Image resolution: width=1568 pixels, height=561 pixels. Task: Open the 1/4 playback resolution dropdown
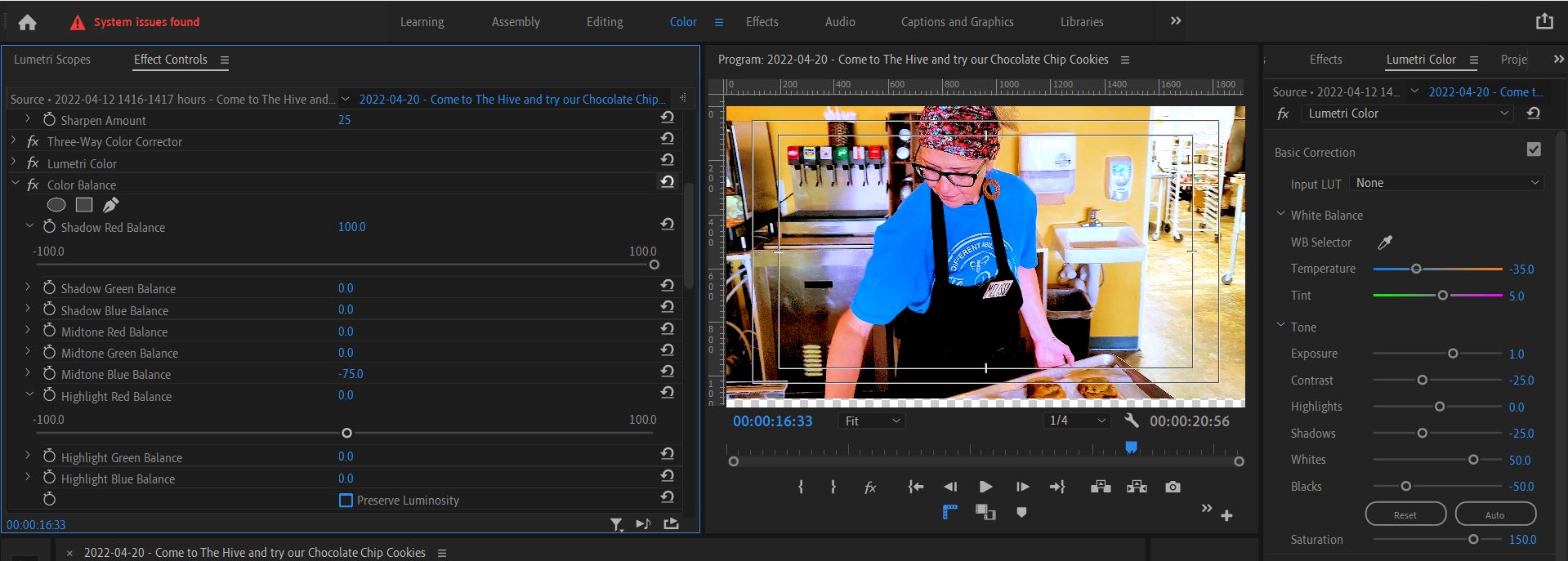coord(1076,421)
